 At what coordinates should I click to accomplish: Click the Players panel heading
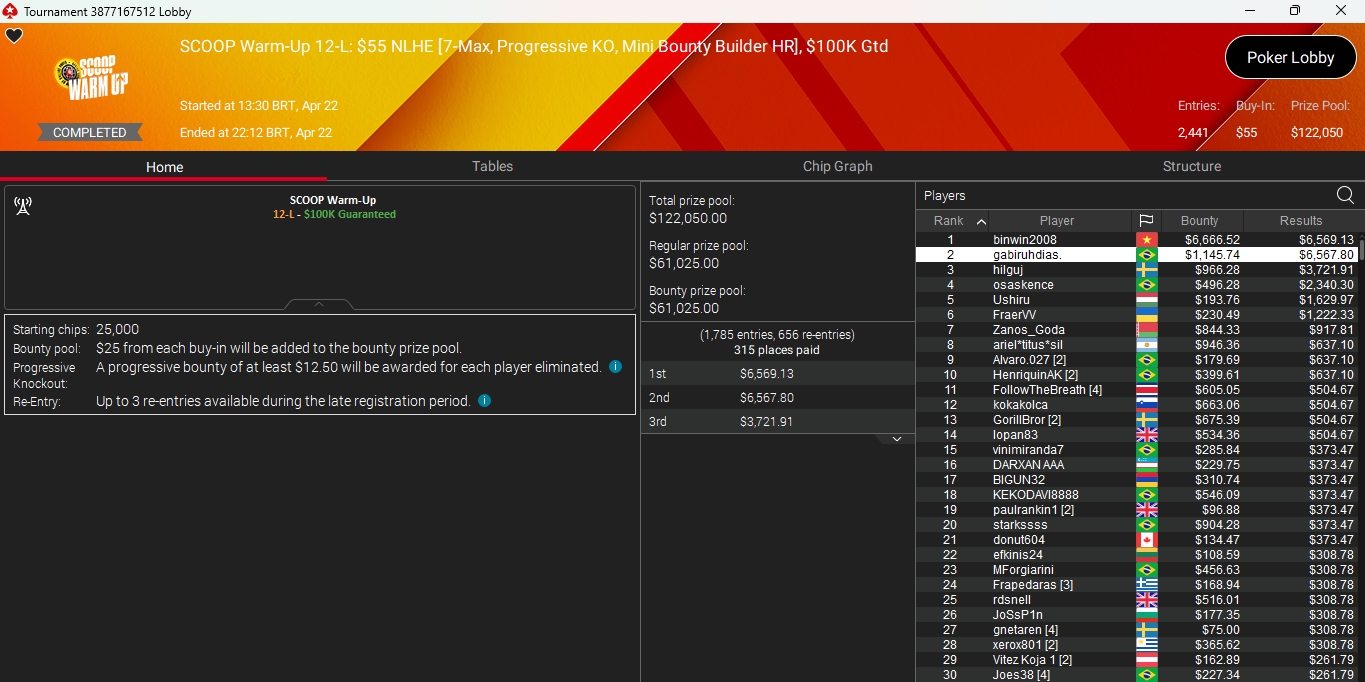(x=945, y=196)
